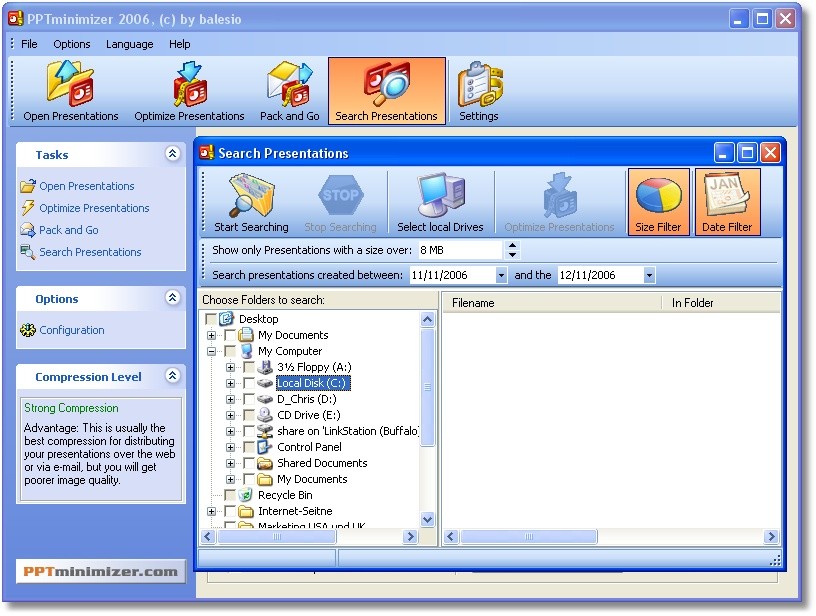Screen dimensions: 816x616
Task: Click Pack and Go link in Tasks
Action: 69,230
